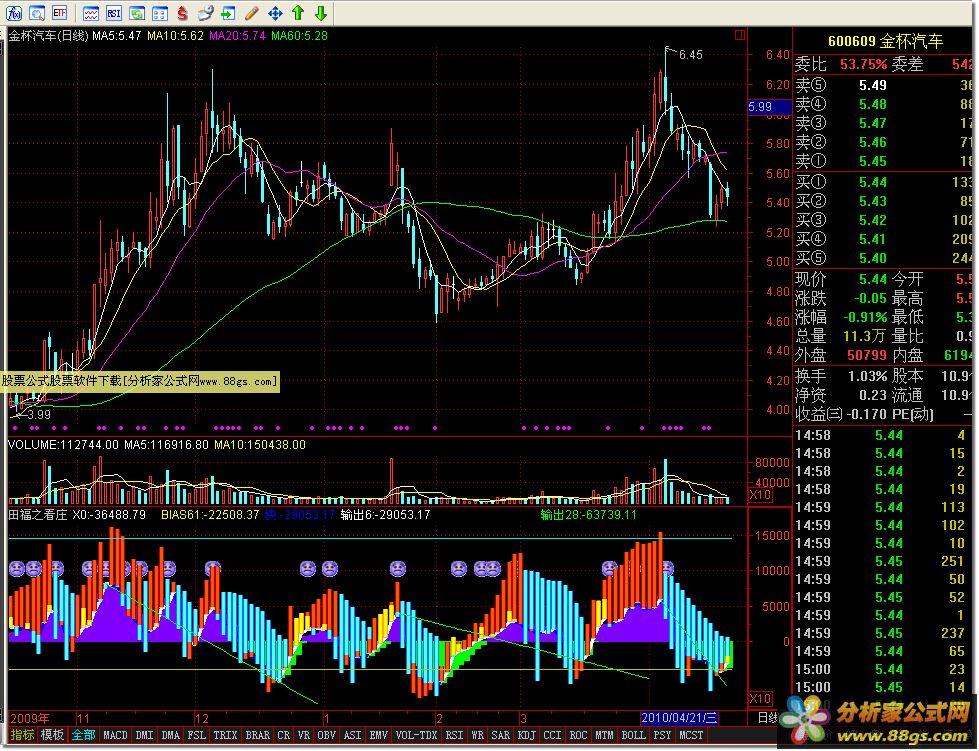This screenshot has width=979, height=751.
Task: Click the 6.45 high price label
Action: [x=691, y=55]
